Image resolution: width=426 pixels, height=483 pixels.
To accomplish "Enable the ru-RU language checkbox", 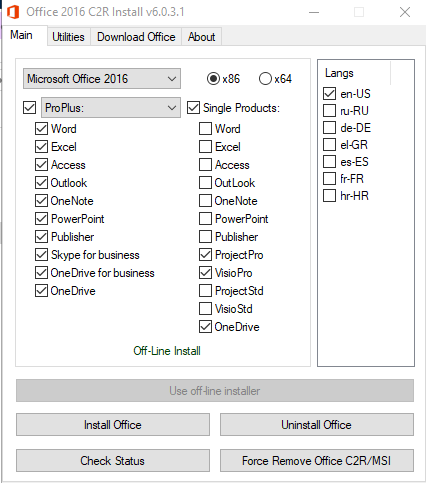I will tap(329, 111).
